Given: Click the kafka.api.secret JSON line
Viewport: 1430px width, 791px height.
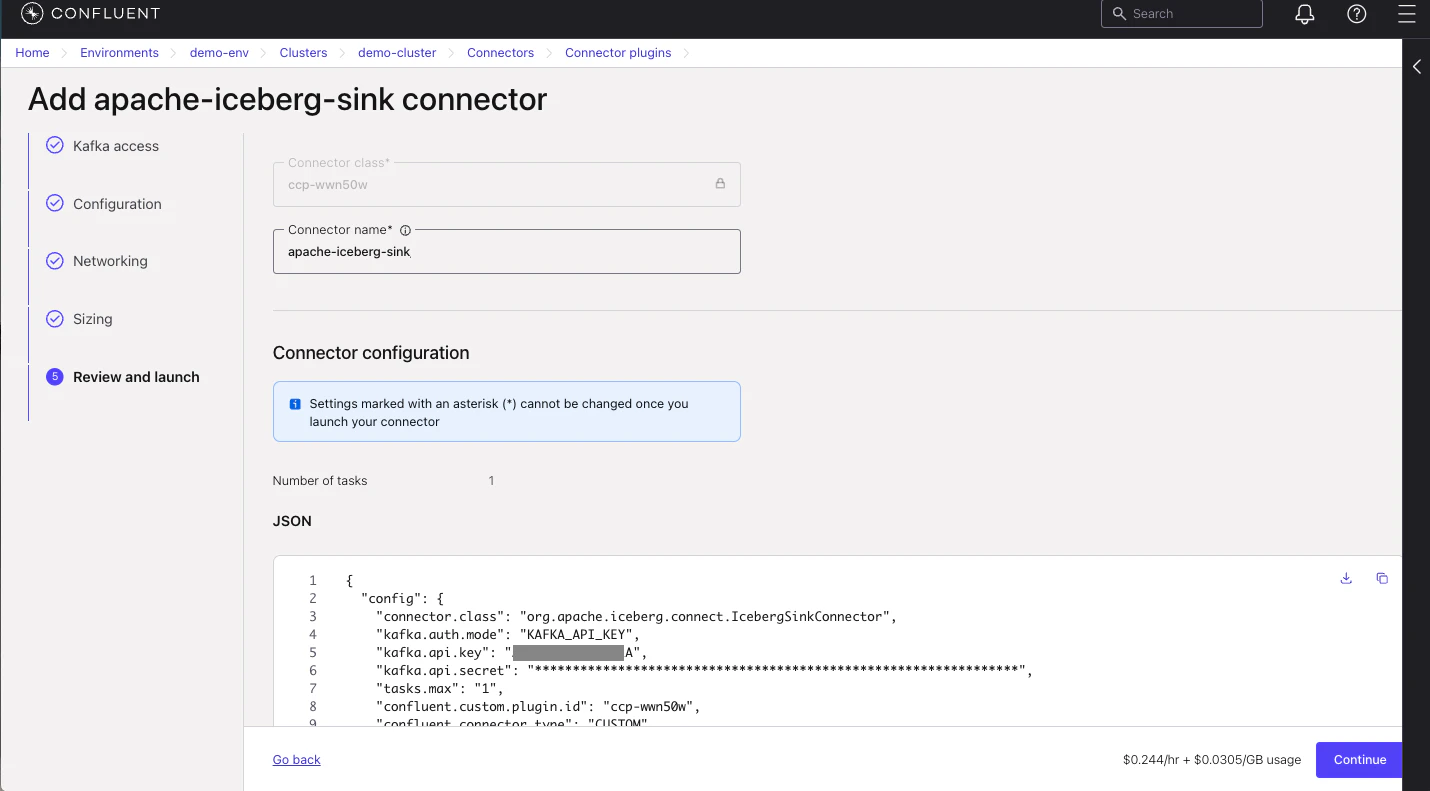Looking at the screenshot, I should [x=704, y=671].
